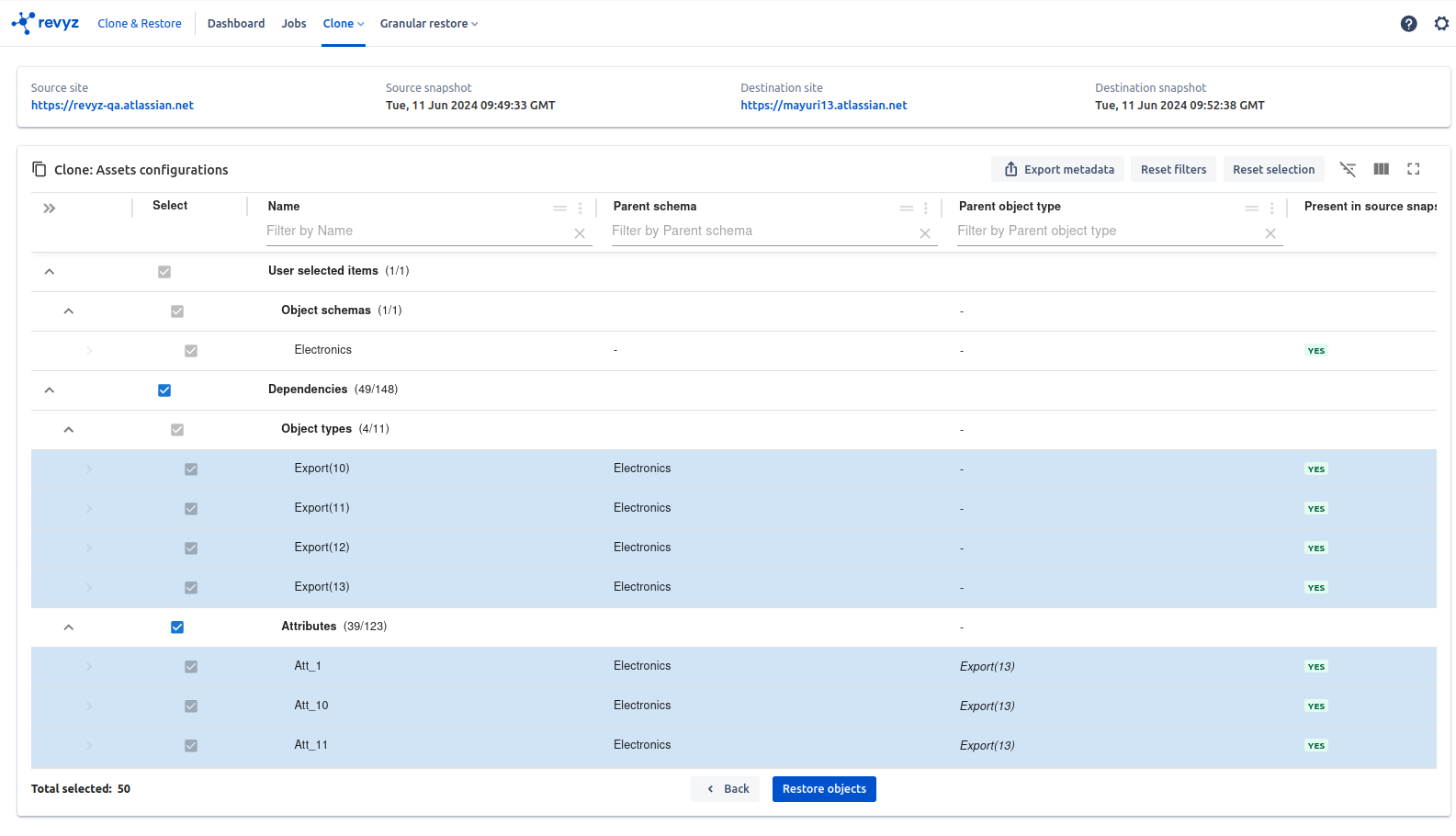Screen dimensions: 1456x836
Task: Open Parent object type column actions dots
Action: coord(1272,209)
